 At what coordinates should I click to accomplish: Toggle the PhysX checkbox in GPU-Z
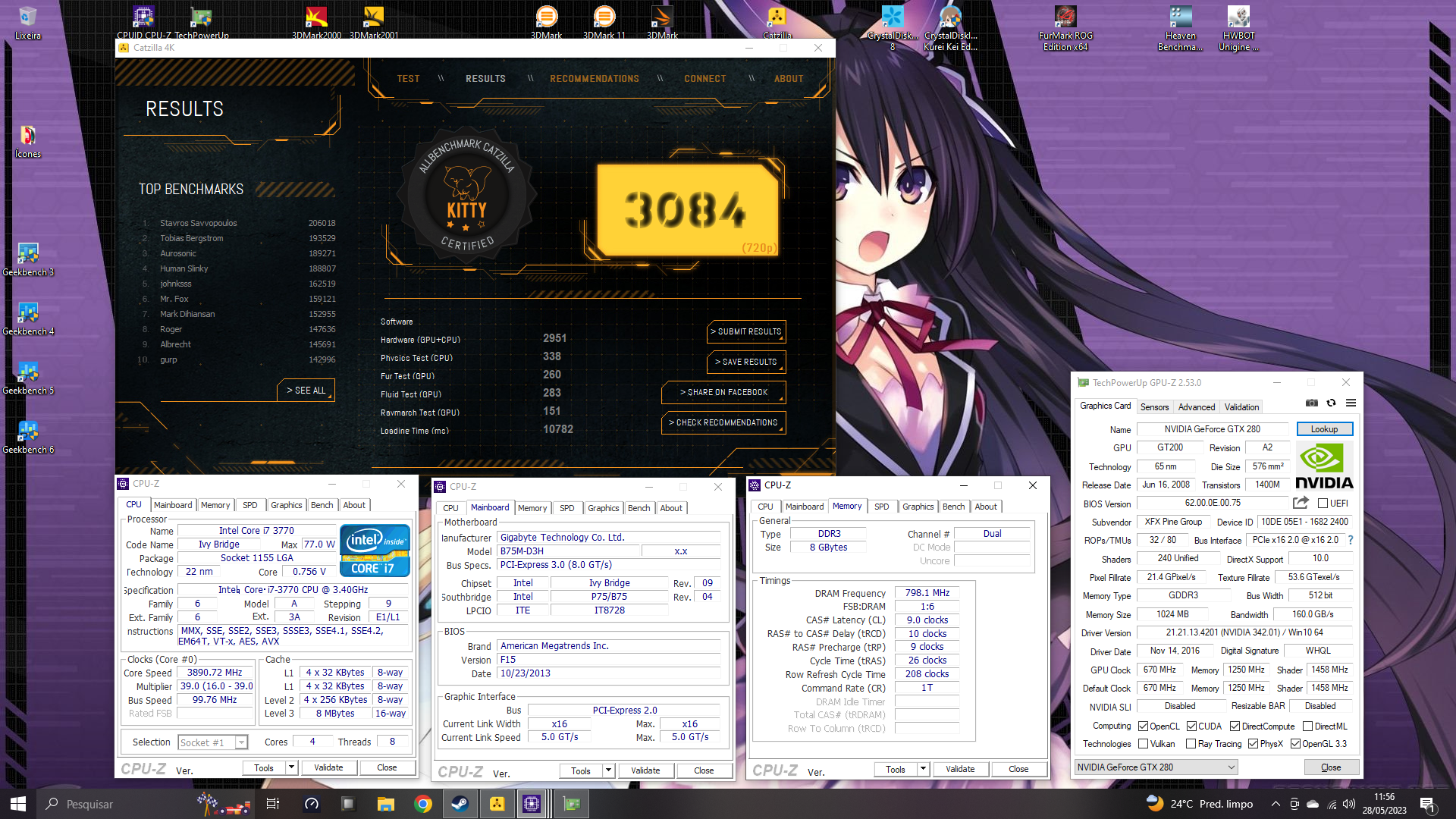[1253, 744]
